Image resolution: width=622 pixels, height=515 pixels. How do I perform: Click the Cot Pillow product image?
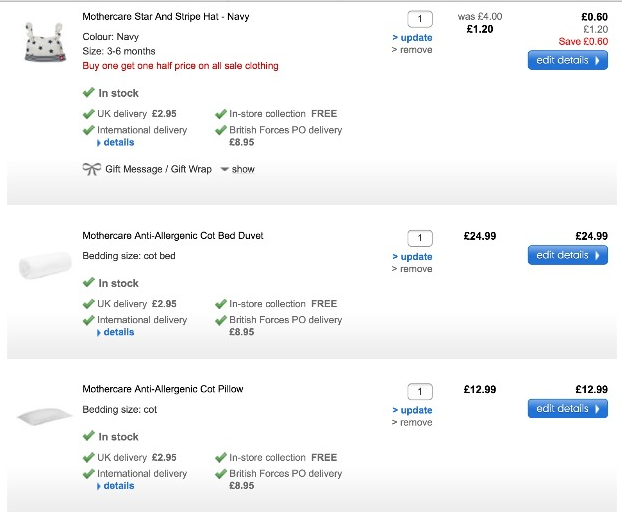tap(43, 416)
